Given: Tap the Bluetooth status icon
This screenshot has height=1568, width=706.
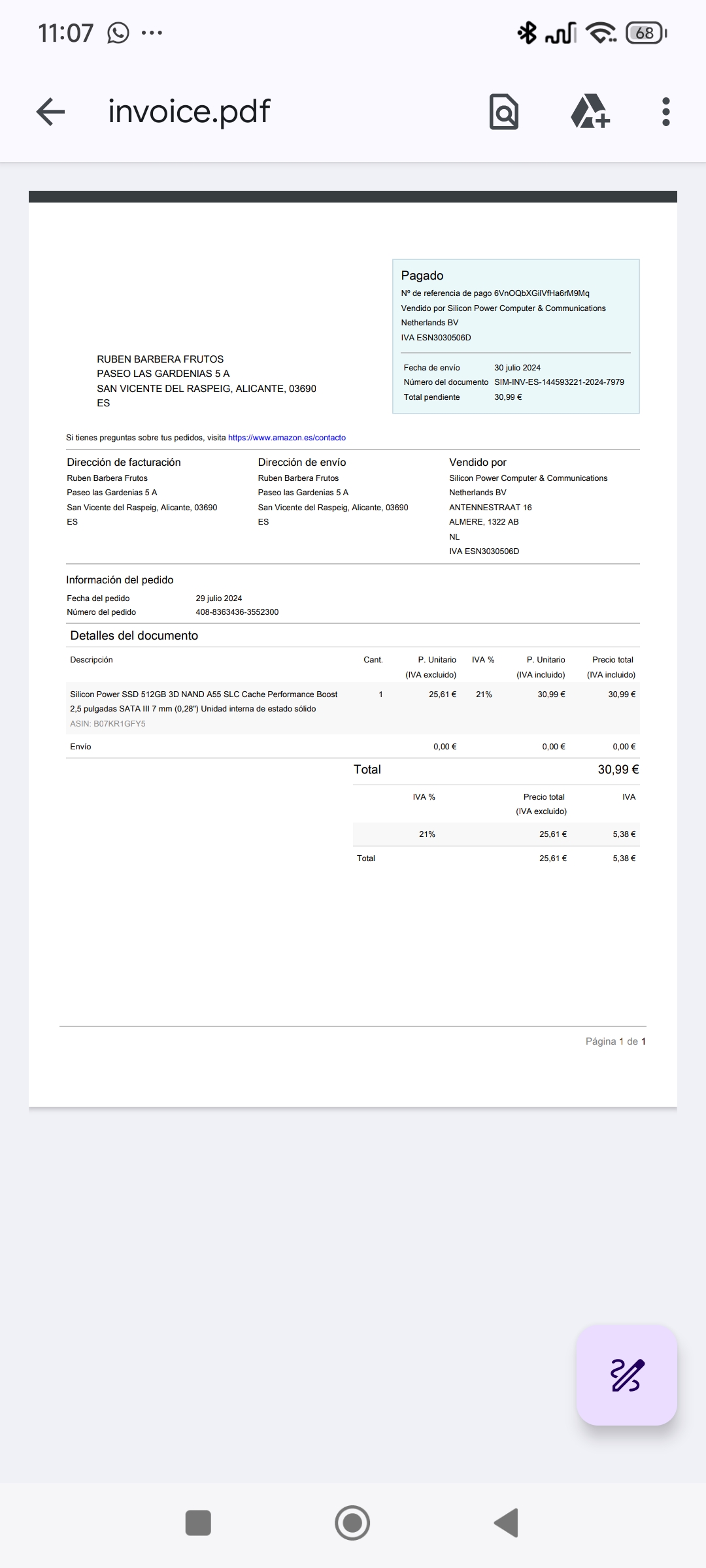Looking at the screenshot, I should pos(526,33).
